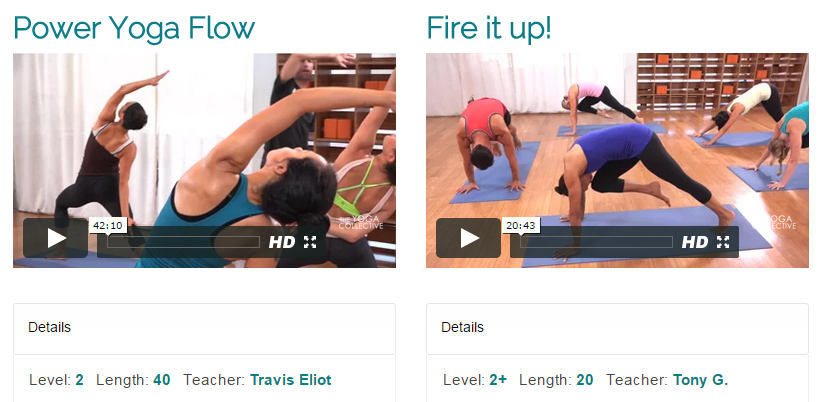This screenshot has width=819, height=402.
Task: Enter fullscreen on Power Yoga Flow video
Action: click(310, 242)
